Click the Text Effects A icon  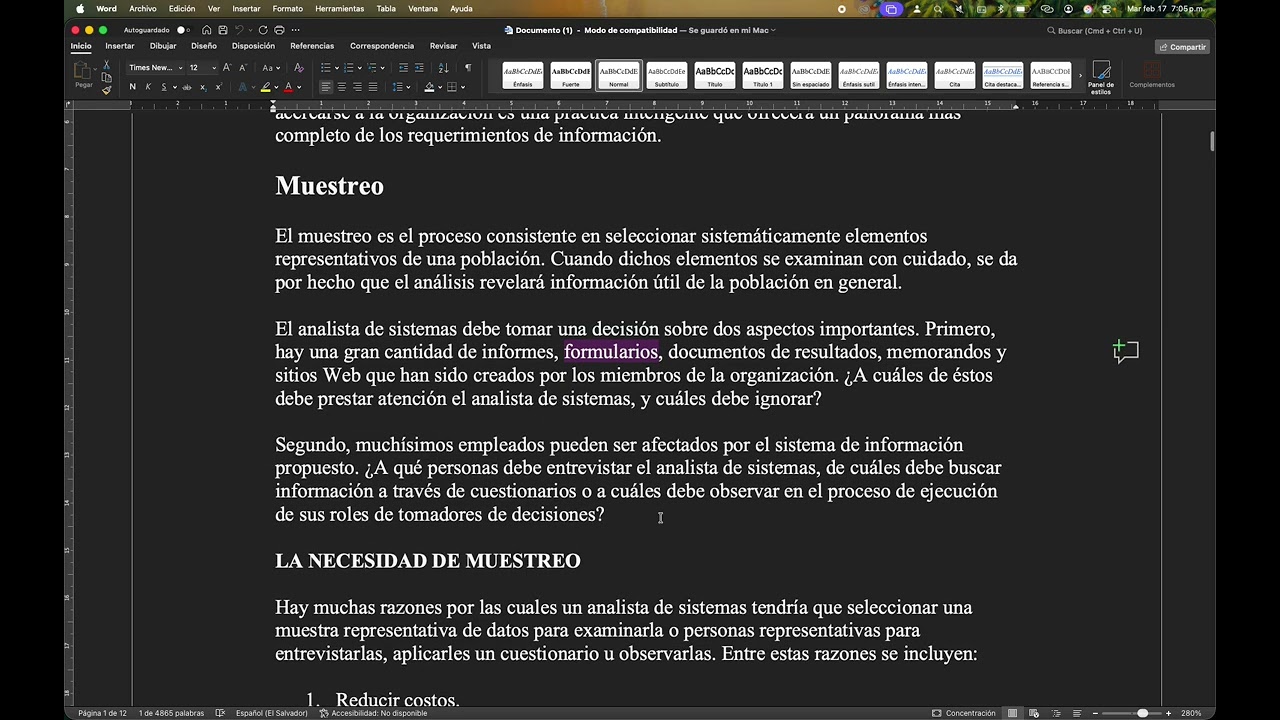pyautogui.click(x=243, y=87)
